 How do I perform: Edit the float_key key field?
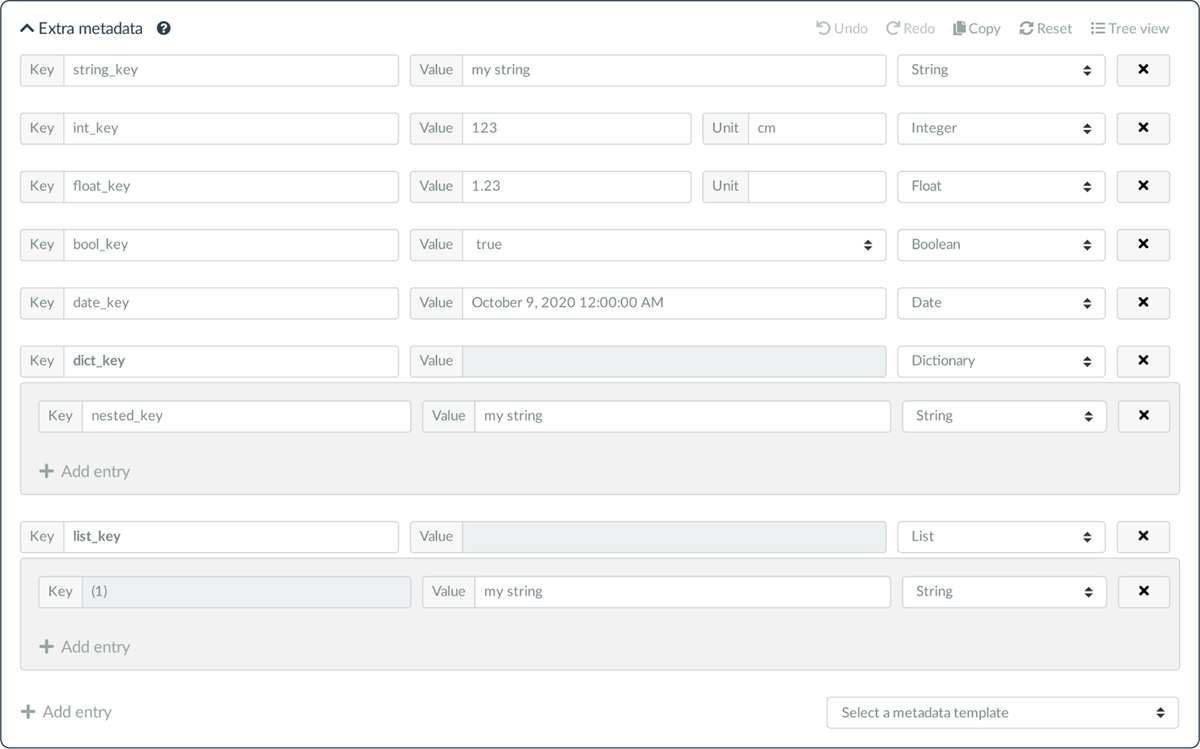231,186
